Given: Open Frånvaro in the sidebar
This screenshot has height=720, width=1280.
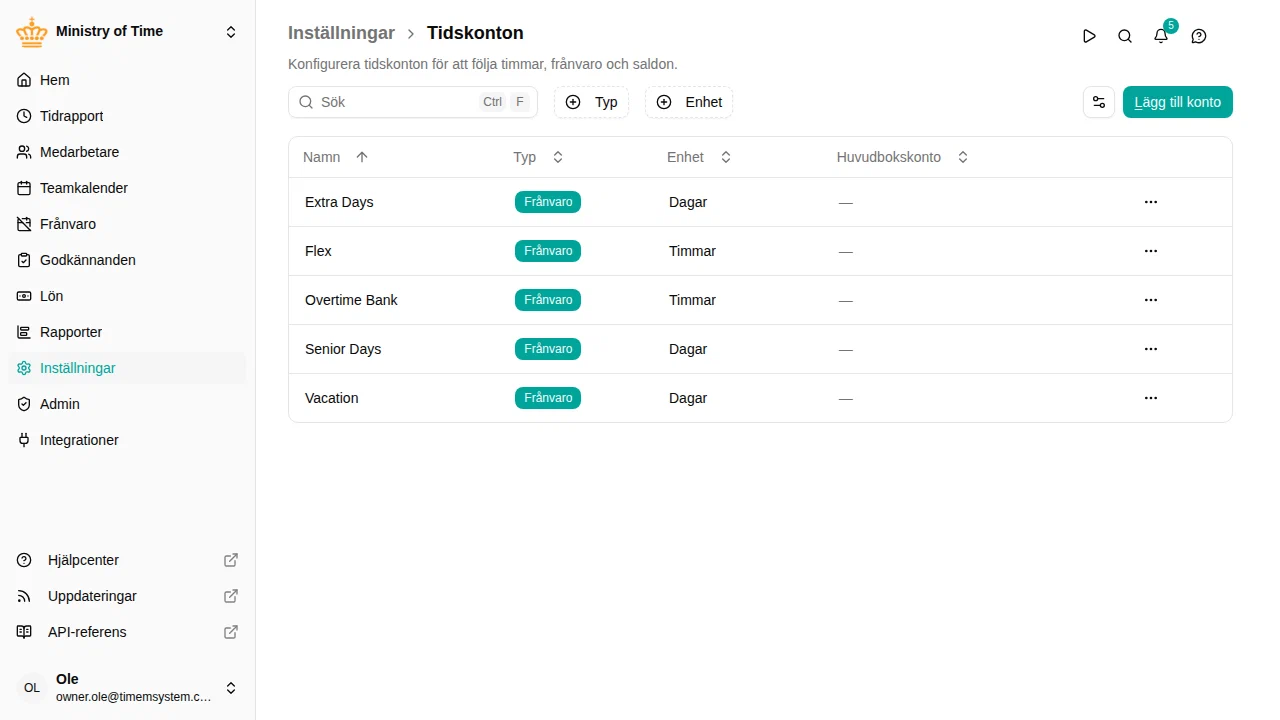Looking at the screenshot, I should (127, 224).
